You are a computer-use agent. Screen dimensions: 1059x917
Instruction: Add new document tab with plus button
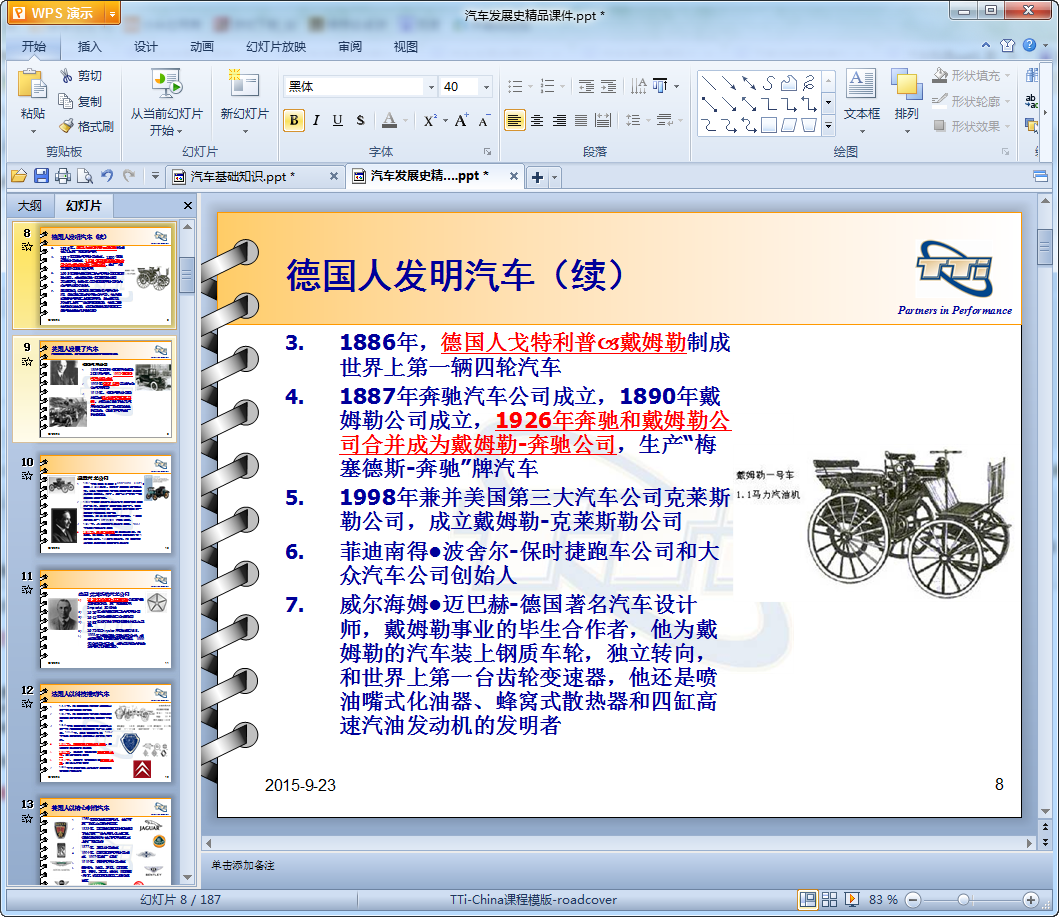(537, 177)
